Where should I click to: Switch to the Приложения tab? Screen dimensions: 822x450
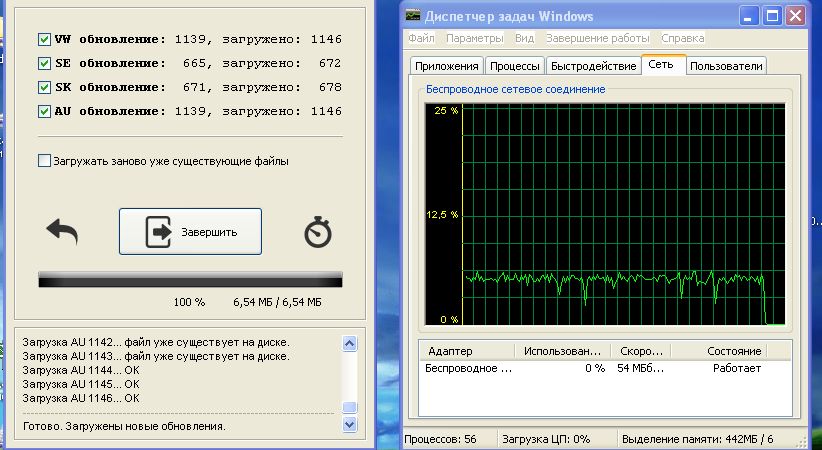[445, 66]
